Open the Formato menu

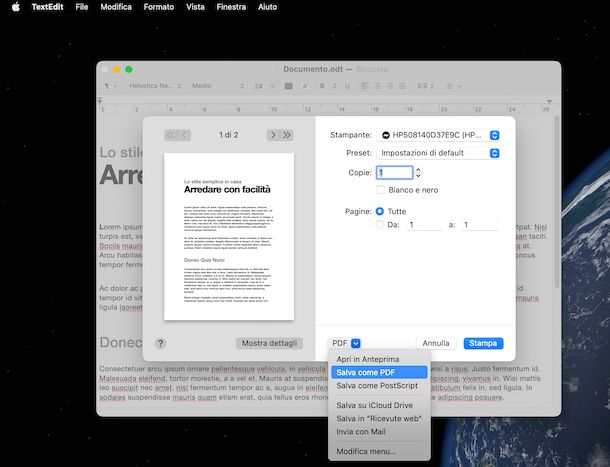click(159, 7)
